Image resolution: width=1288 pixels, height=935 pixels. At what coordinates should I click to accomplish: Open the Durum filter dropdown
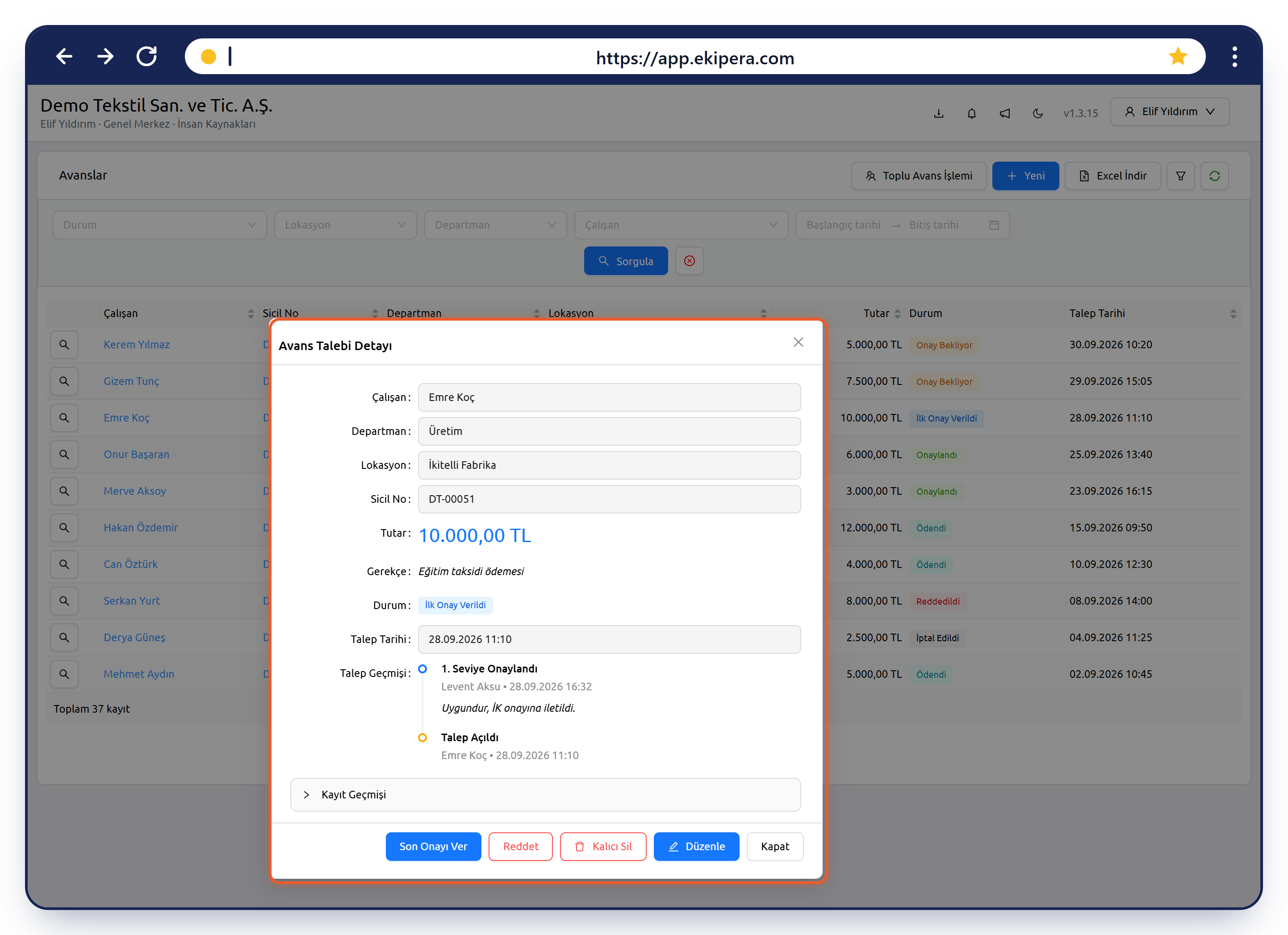tap(159, 225)
